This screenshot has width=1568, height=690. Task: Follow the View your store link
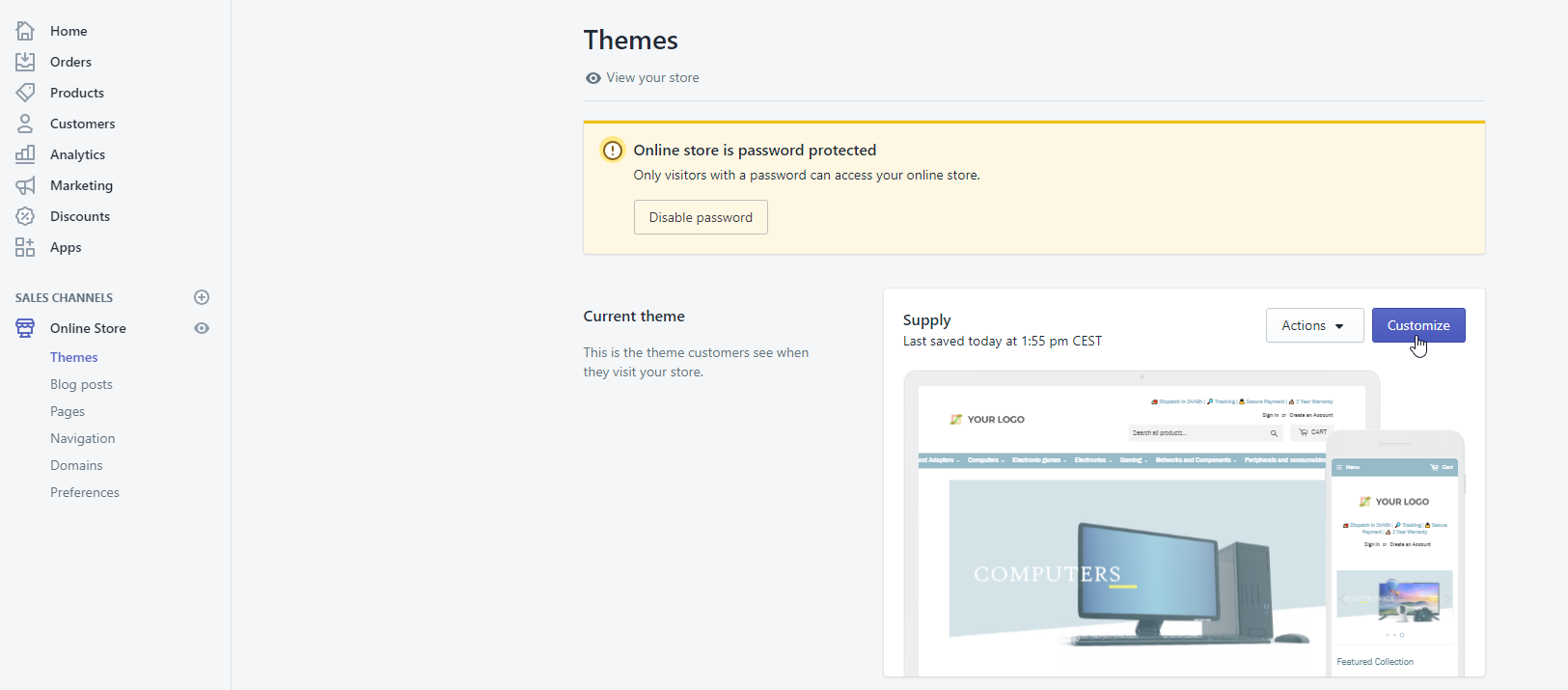tap(652, 78)
